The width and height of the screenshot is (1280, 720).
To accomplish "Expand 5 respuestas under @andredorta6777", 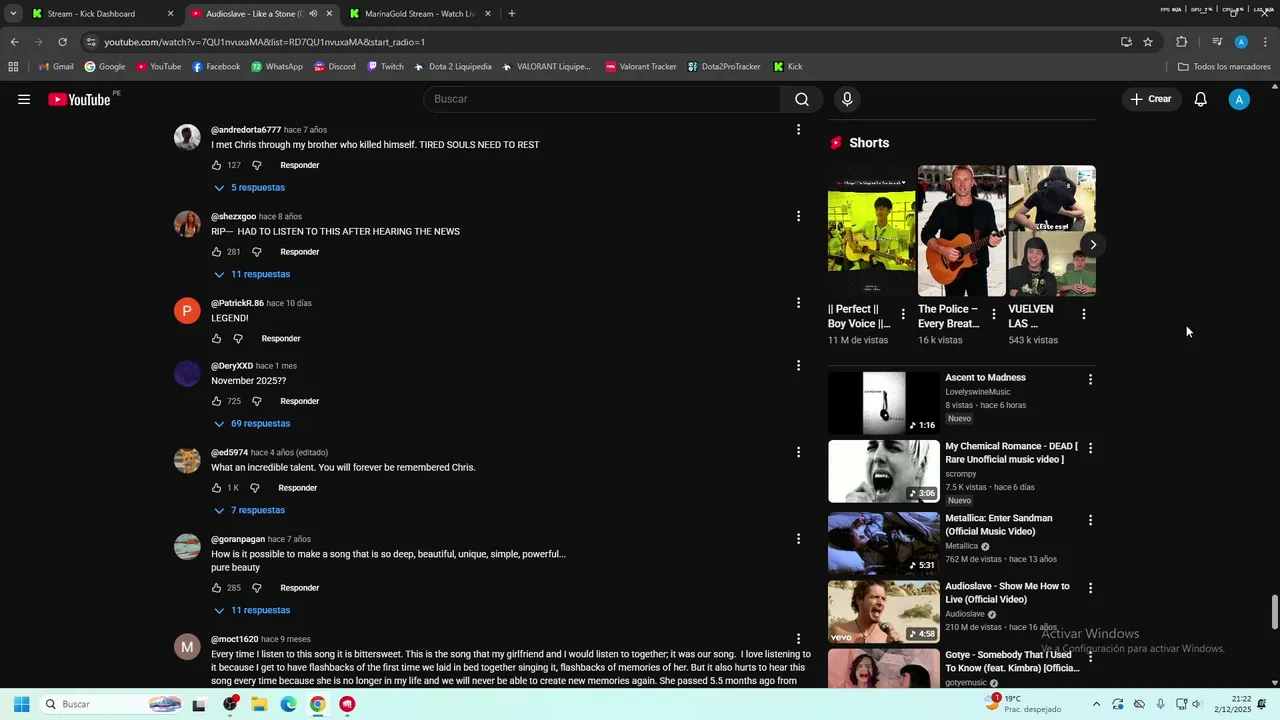I will 249,187.
